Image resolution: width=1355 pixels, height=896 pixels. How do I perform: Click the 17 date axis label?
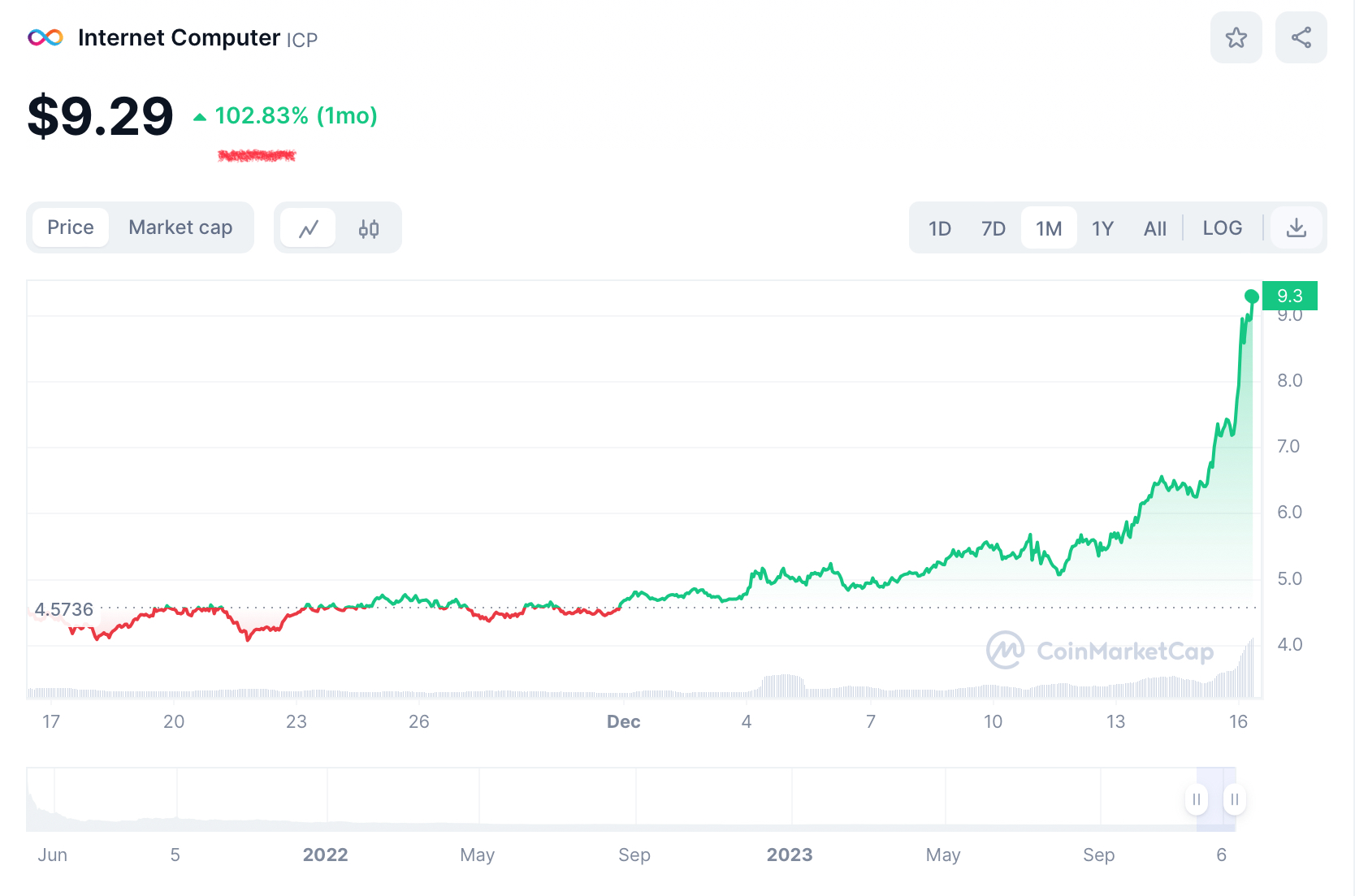click(51, 721)
